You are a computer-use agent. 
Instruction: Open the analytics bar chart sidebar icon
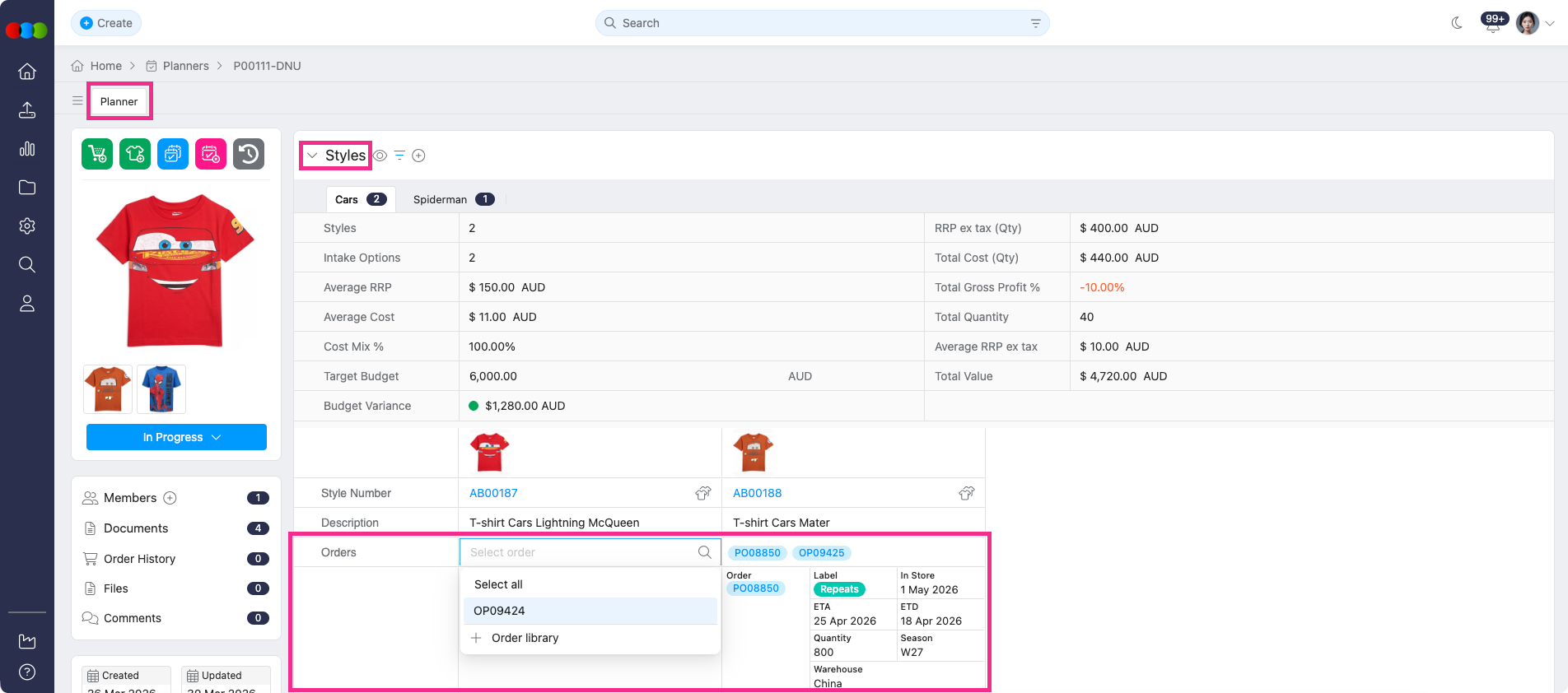coord(27,149)
